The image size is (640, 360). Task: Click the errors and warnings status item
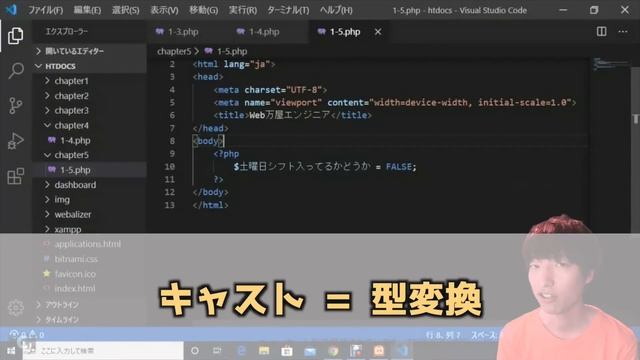[27, 335]
